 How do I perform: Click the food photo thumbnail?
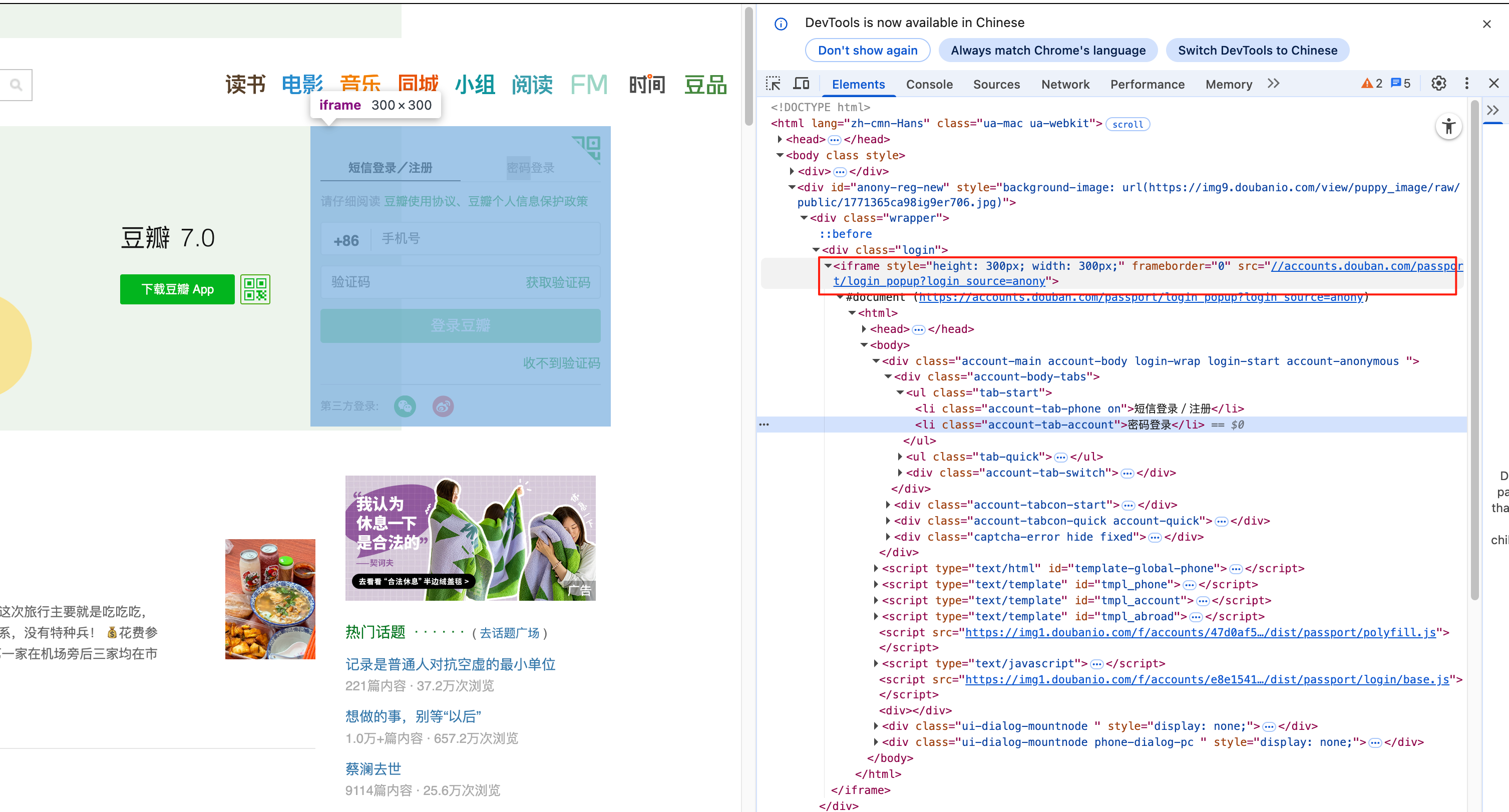point(270,599)
